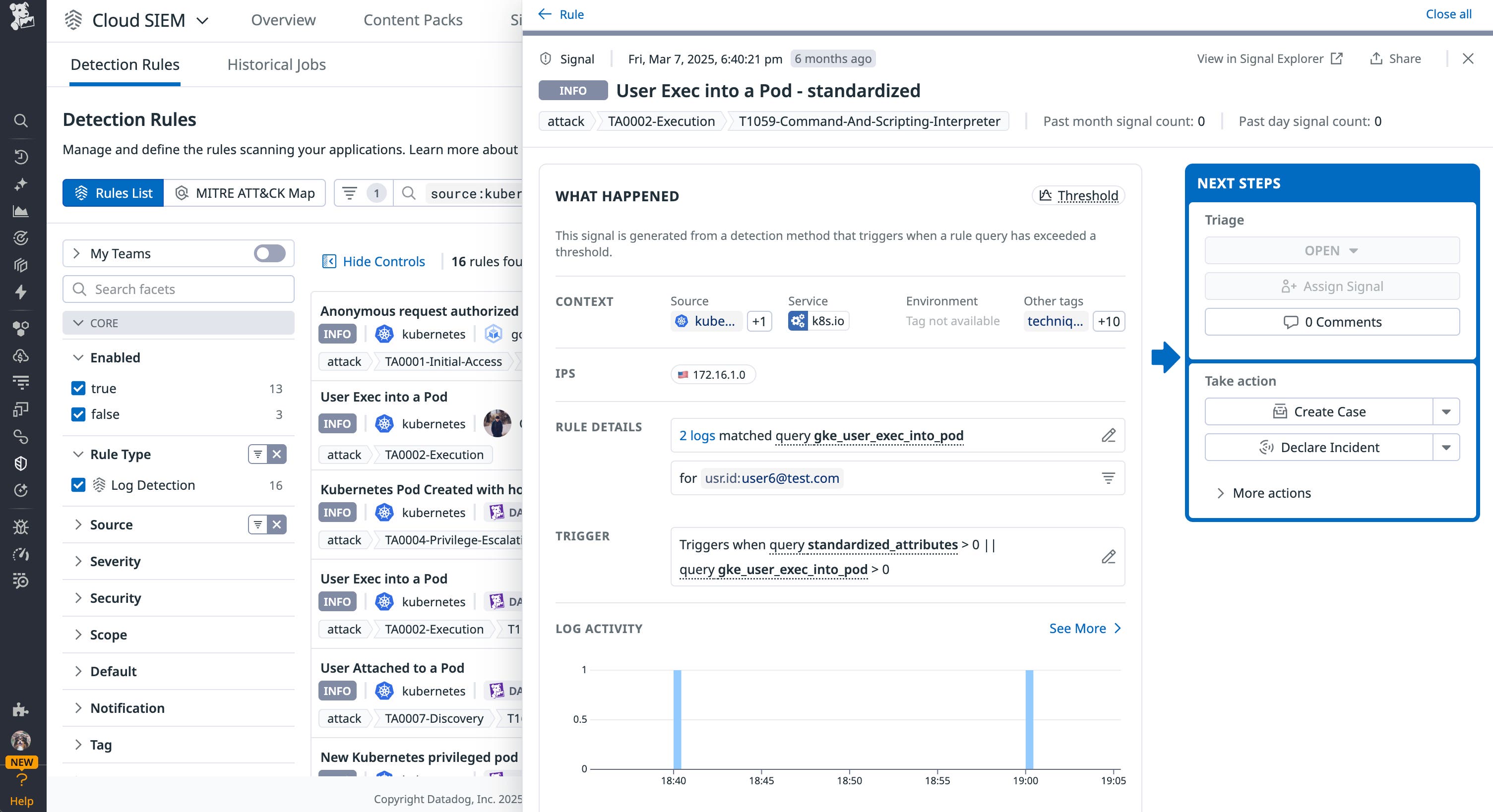Click the filter icon next to user6@test.com
Viewport: 1493px width, 812px height.
(x=1109, y=478)
